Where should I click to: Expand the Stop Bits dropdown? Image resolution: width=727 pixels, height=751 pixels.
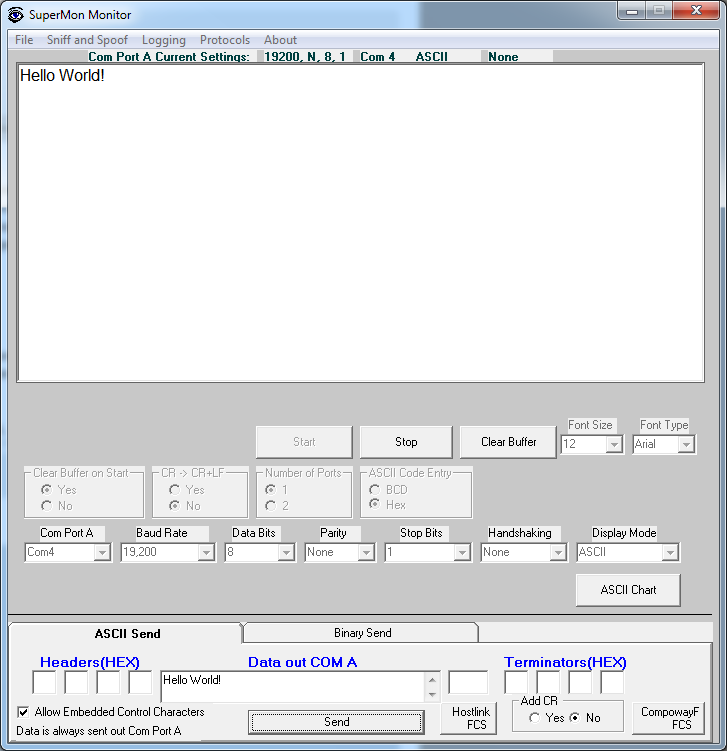462,553
